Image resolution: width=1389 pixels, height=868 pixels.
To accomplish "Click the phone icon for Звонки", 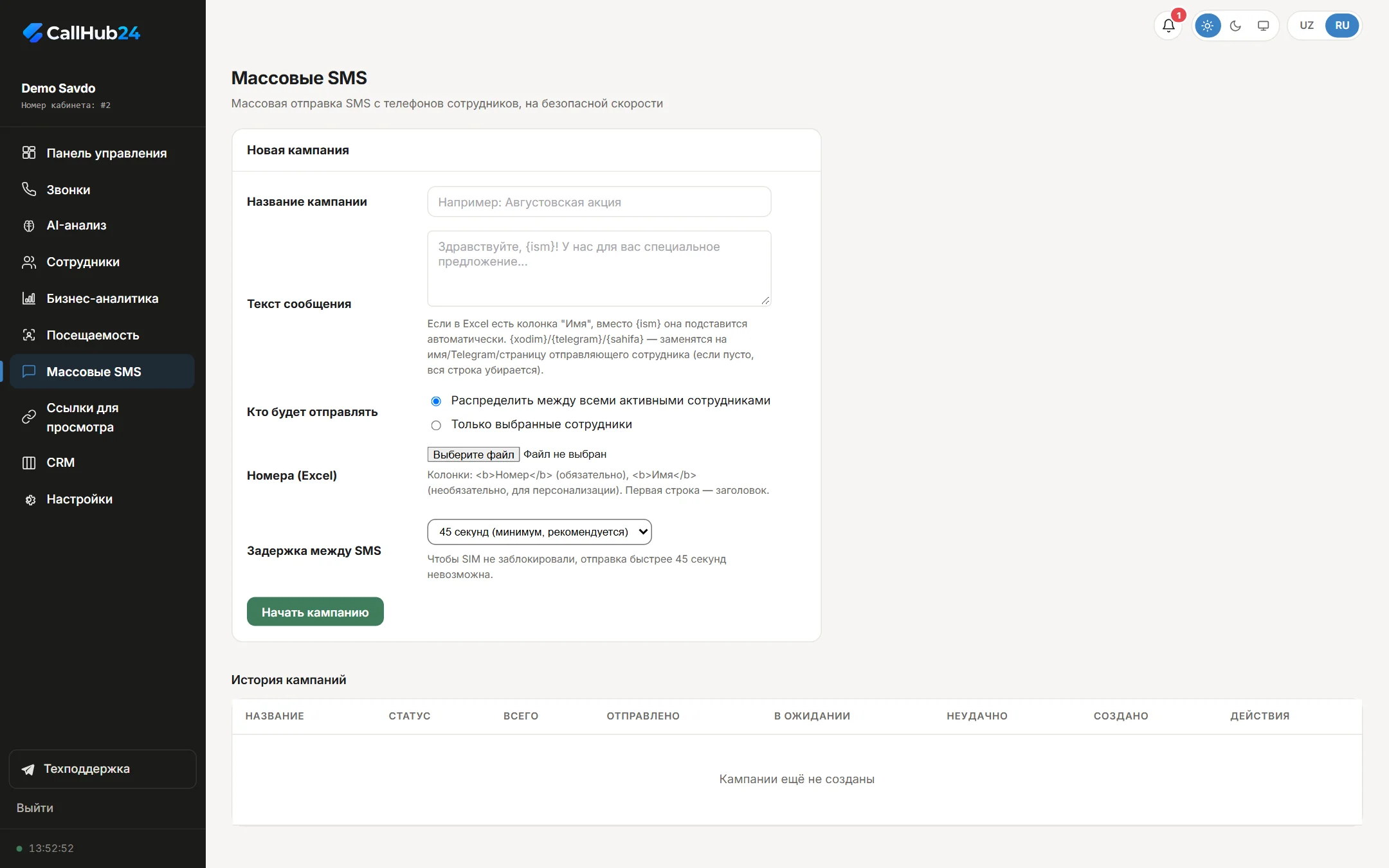I will tap(29, 189).
